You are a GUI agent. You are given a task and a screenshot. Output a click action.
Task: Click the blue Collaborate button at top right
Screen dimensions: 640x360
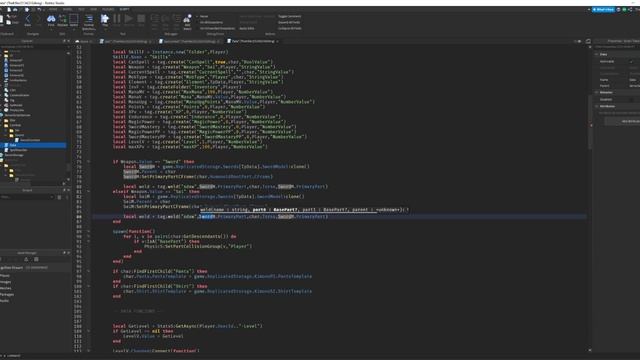[603, 9]
